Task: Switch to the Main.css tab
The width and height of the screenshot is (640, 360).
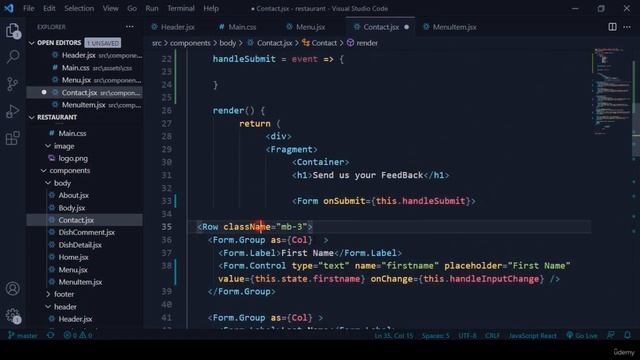Action: pyautogui.click(x=242, y=27)
